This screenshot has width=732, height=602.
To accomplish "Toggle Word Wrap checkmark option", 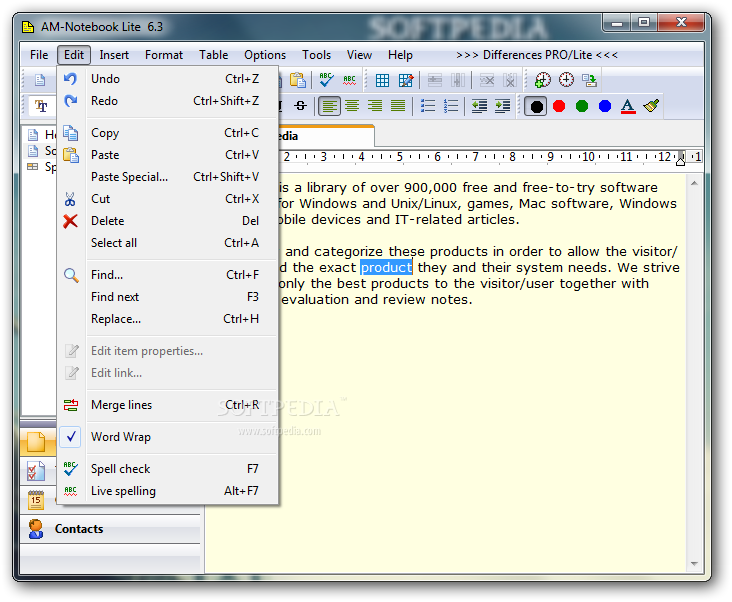I will (168, 437).
